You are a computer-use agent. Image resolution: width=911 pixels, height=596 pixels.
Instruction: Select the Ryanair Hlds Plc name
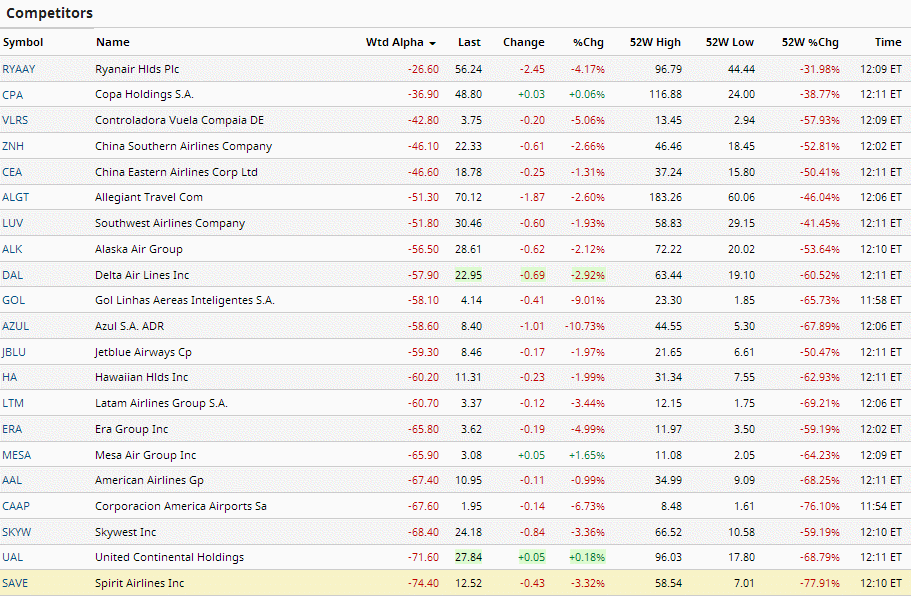point(137,69)
